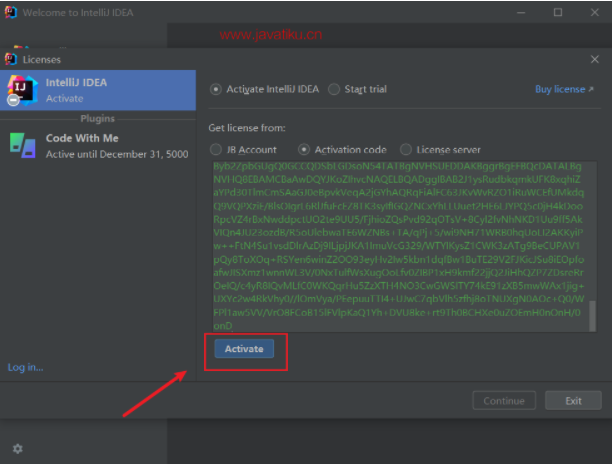Click the IntelliJ IDEA product icon
The height and width of the screenshot is (464, 612).
pos(23,91)
